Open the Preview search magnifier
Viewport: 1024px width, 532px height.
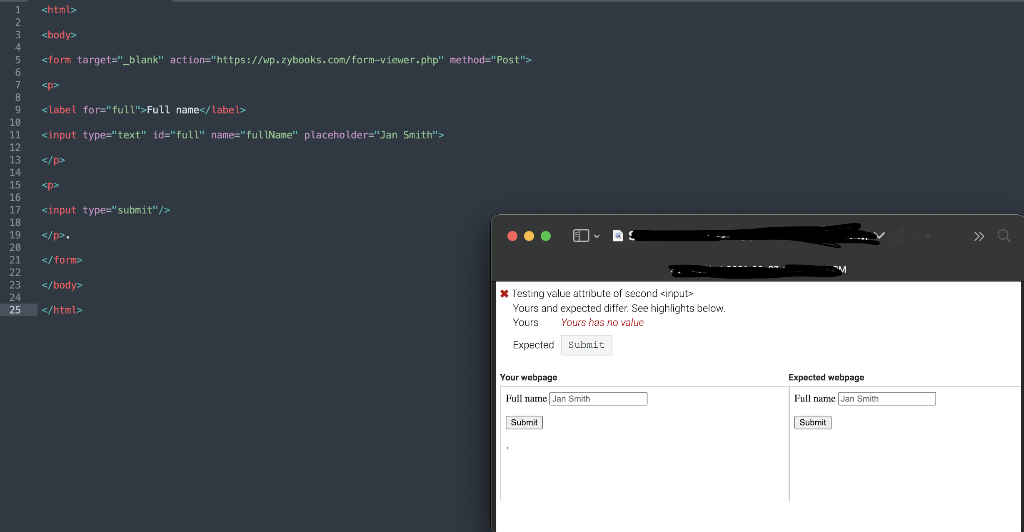[x=1004, y=236]
